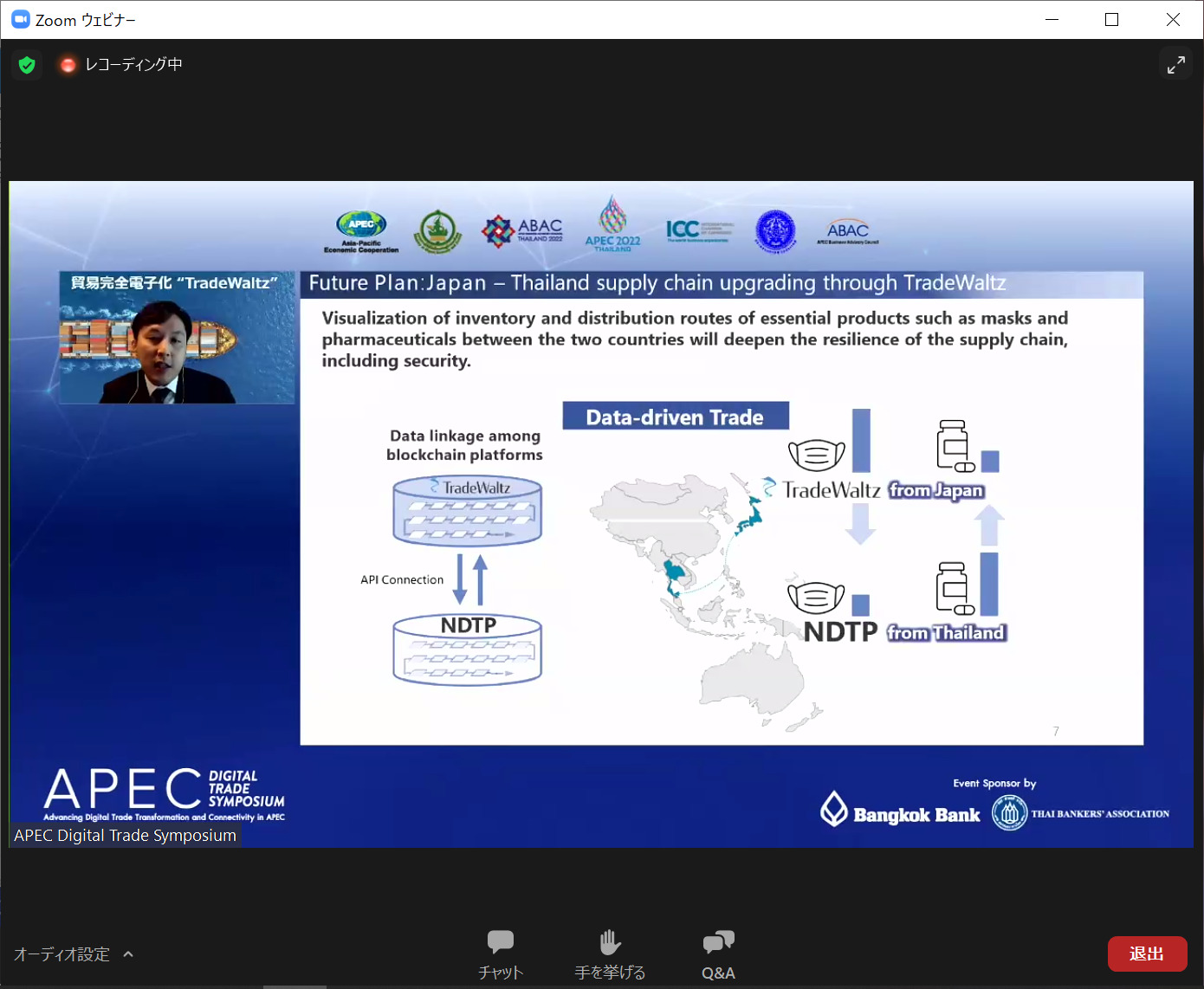Click the ABAC Thailand 2022 logo
Image resolution: width=1204 pixels, height=989 pixels.
[522, 231]
